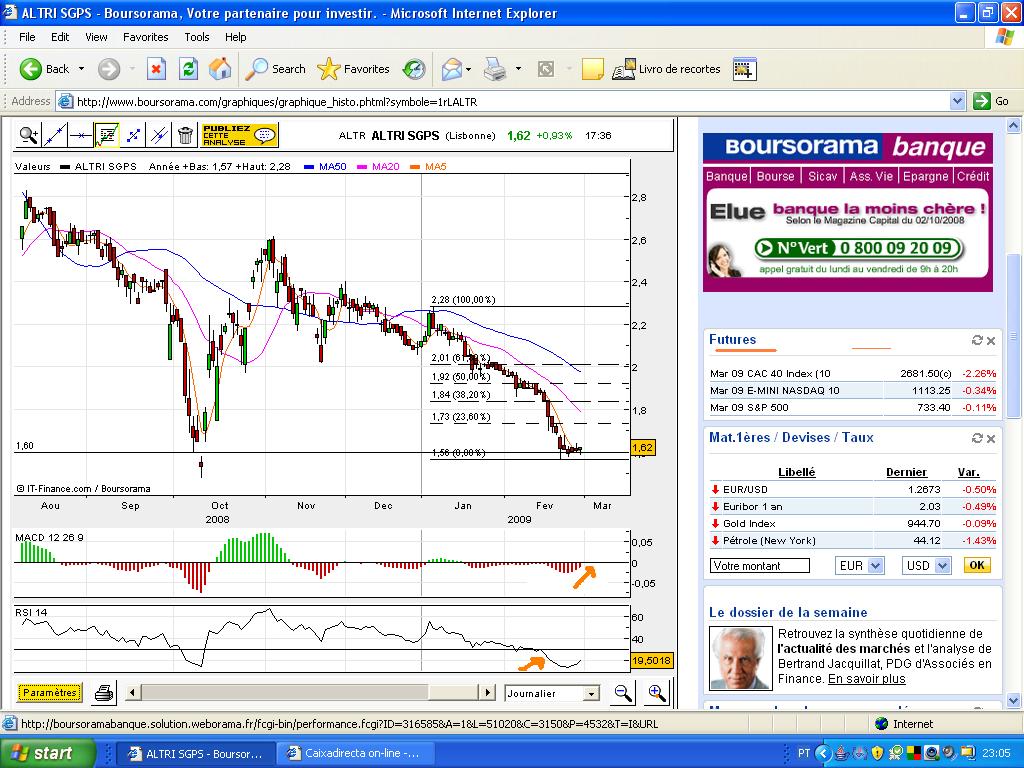Screen dimensions: 1024x768
Task: Select the trend line drawing tool
Action: click(x=54, y=135)
